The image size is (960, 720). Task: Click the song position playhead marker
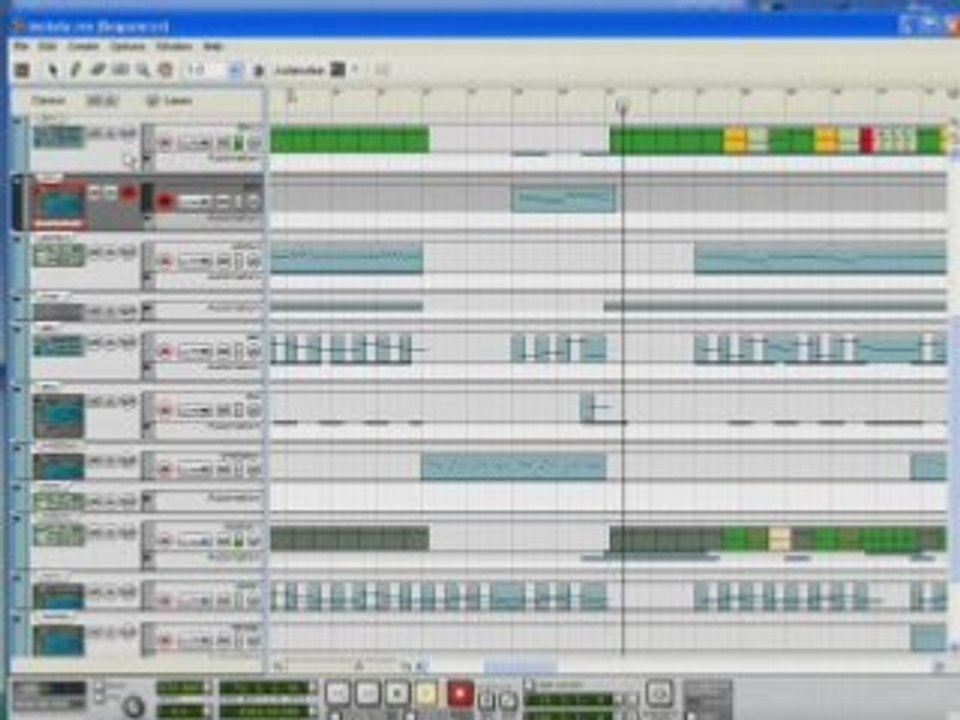point(623,108)
